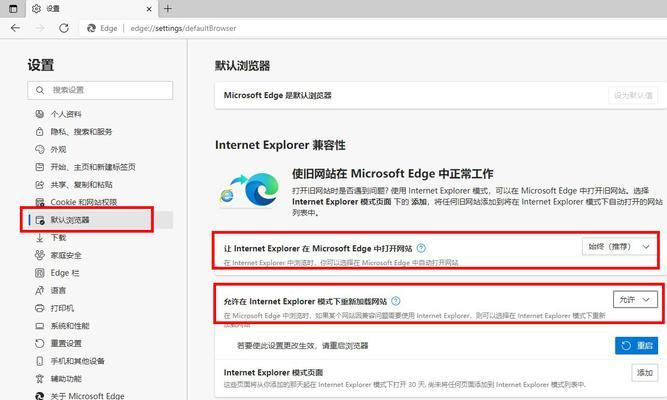Open 系统和性能 settings
This screenshot has width=667, height=400.
pos(70,326)
